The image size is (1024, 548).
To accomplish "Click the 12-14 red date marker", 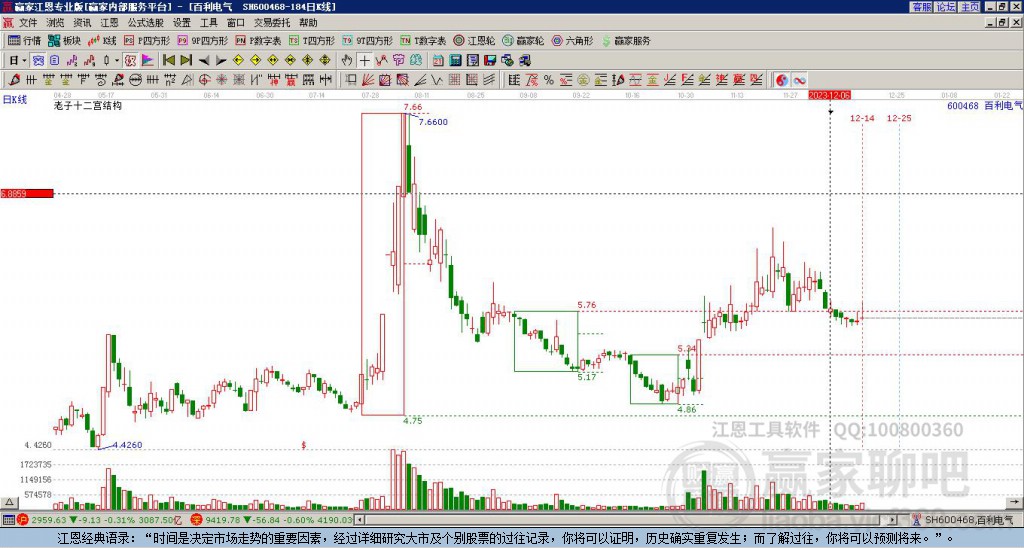I will click(x=862, y=118).
